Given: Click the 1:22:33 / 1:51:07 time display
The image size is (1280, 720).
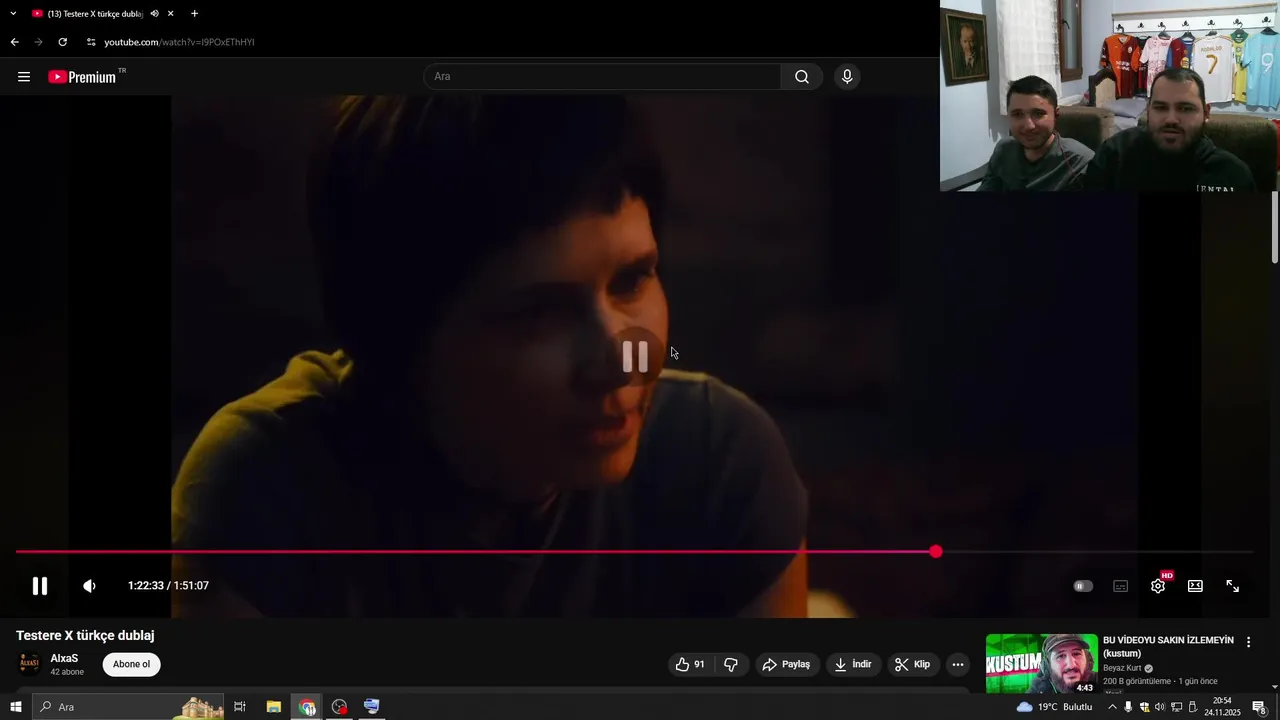Looking at the screenshot, I should pyautogui.click(x=168, y=586).
